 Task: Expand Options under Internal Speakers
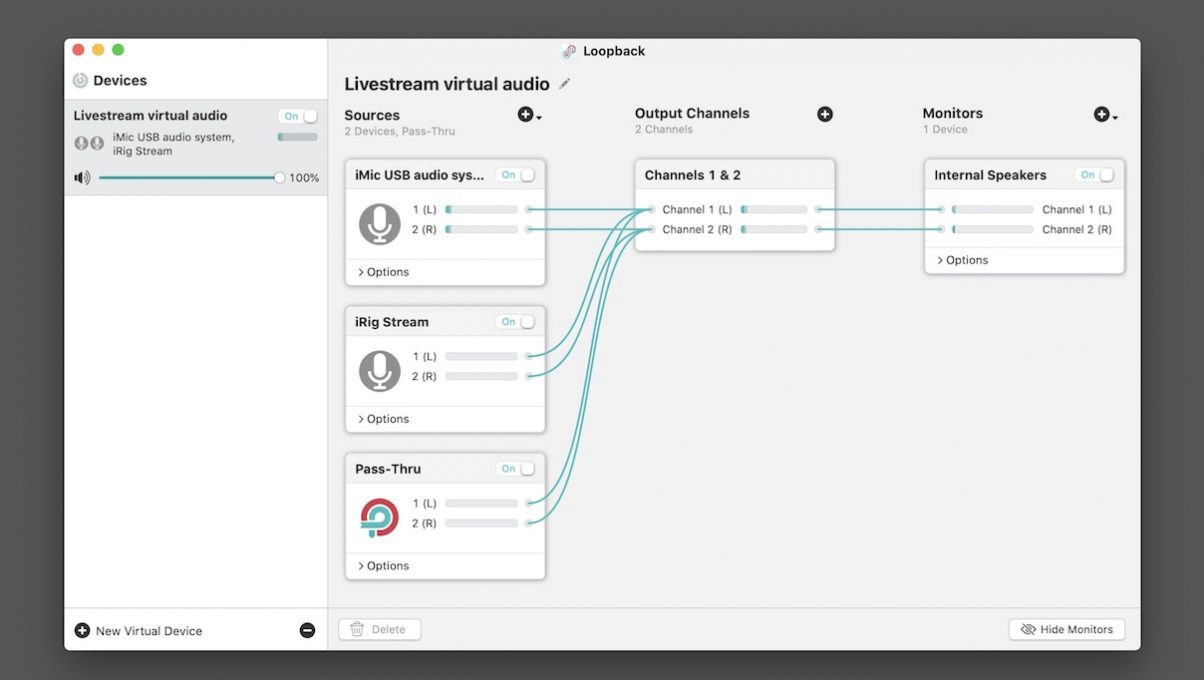[x=963, y=260]
